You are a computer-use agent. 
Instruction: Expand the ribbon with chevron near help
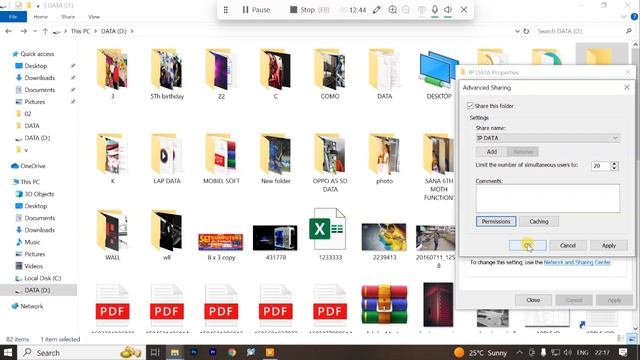point(623,17)
